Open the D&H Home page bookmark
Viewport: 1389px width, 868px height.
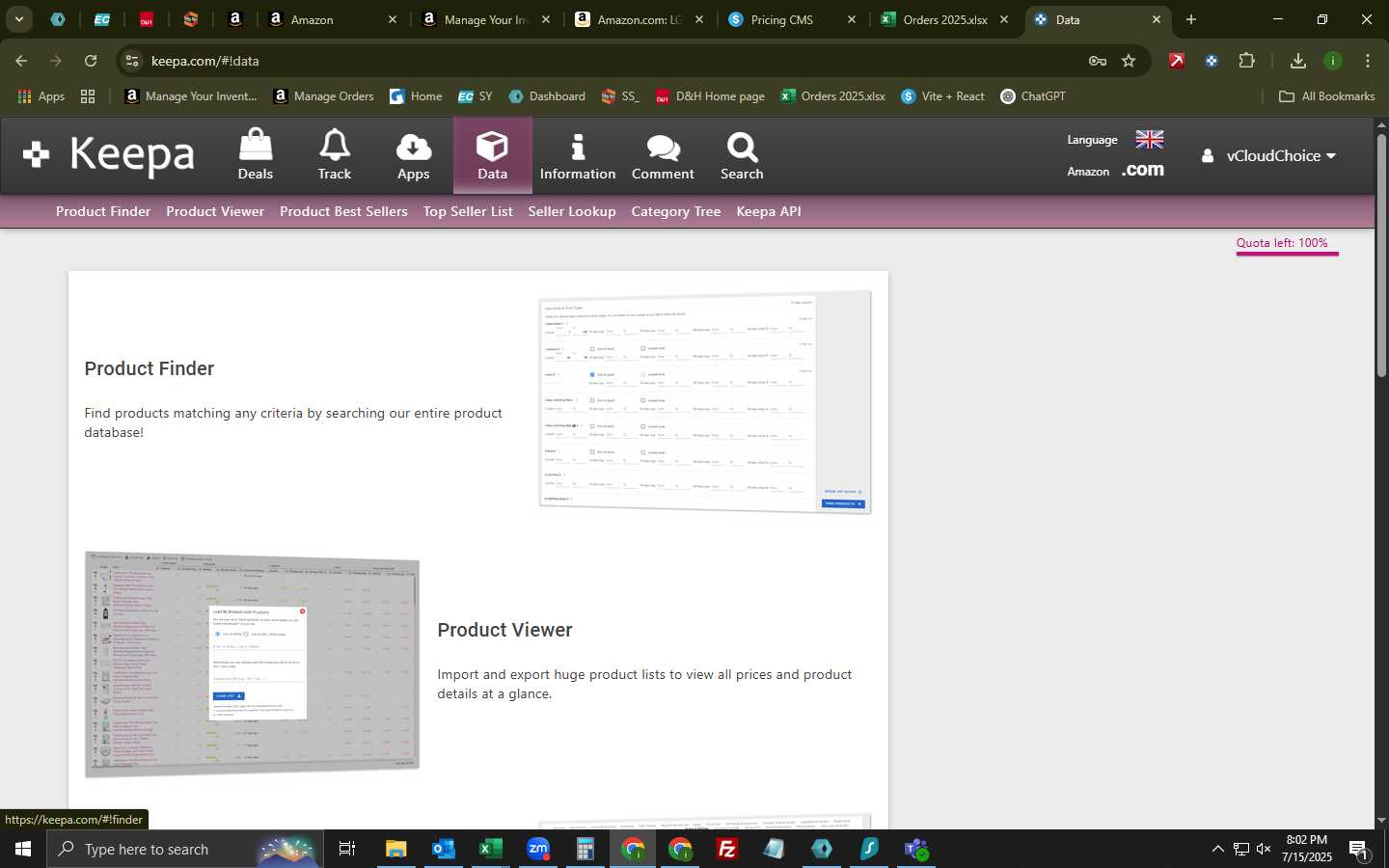(710, 96)
